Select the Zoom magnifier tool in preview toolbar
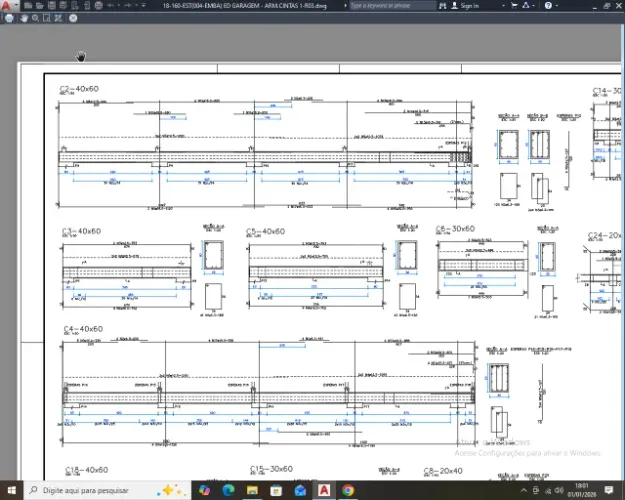Viewport: 625px width, 500px height. (x=35, y=18)
